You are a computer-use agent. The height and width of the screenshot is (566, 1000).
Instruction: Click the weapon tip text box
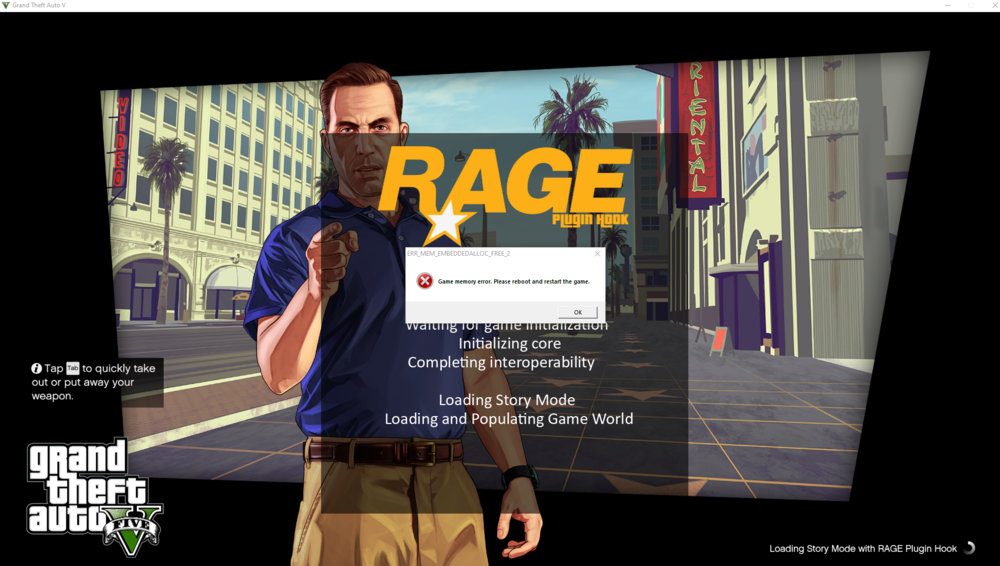(94, 382)
